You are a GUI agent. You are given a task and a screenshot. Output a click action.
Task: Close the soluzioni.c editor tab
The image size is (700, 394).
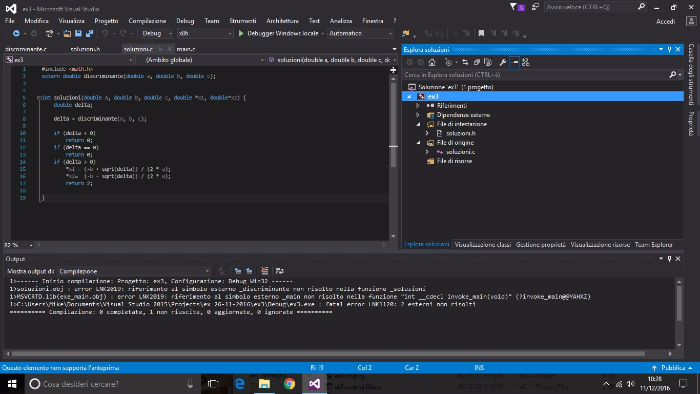point(169,49)
